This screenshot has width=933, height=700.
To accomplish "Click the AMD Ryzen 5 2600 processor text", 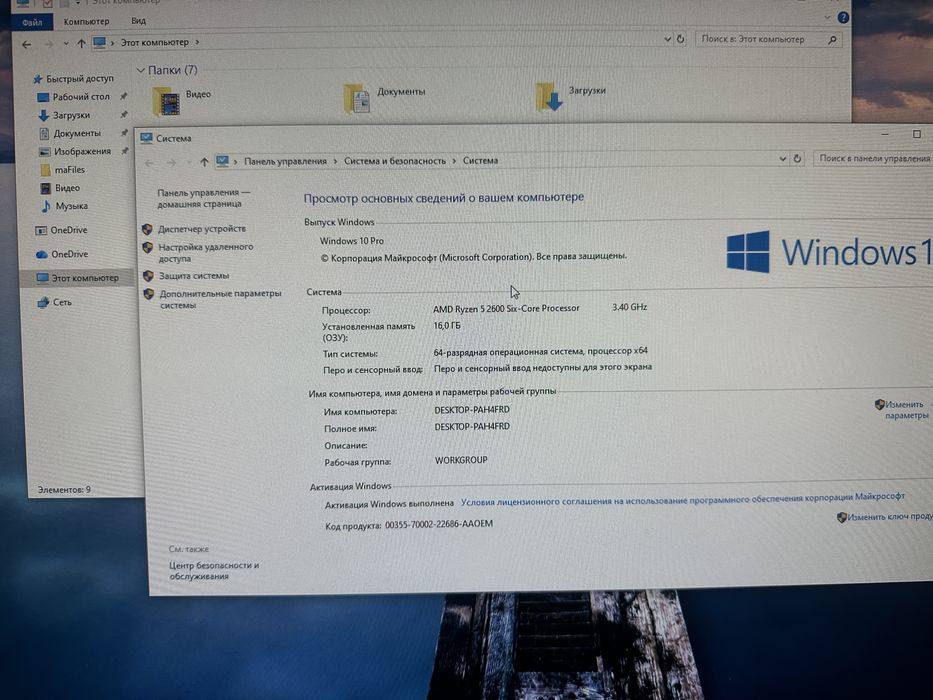I will (506, 308).
